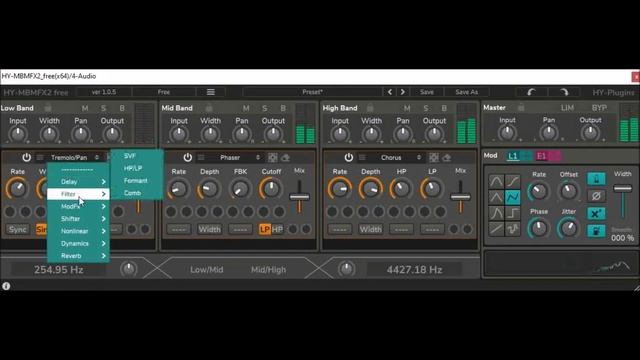Click the Master lock icon
This screenshot has width=640, height=360.
coord(521,108)
